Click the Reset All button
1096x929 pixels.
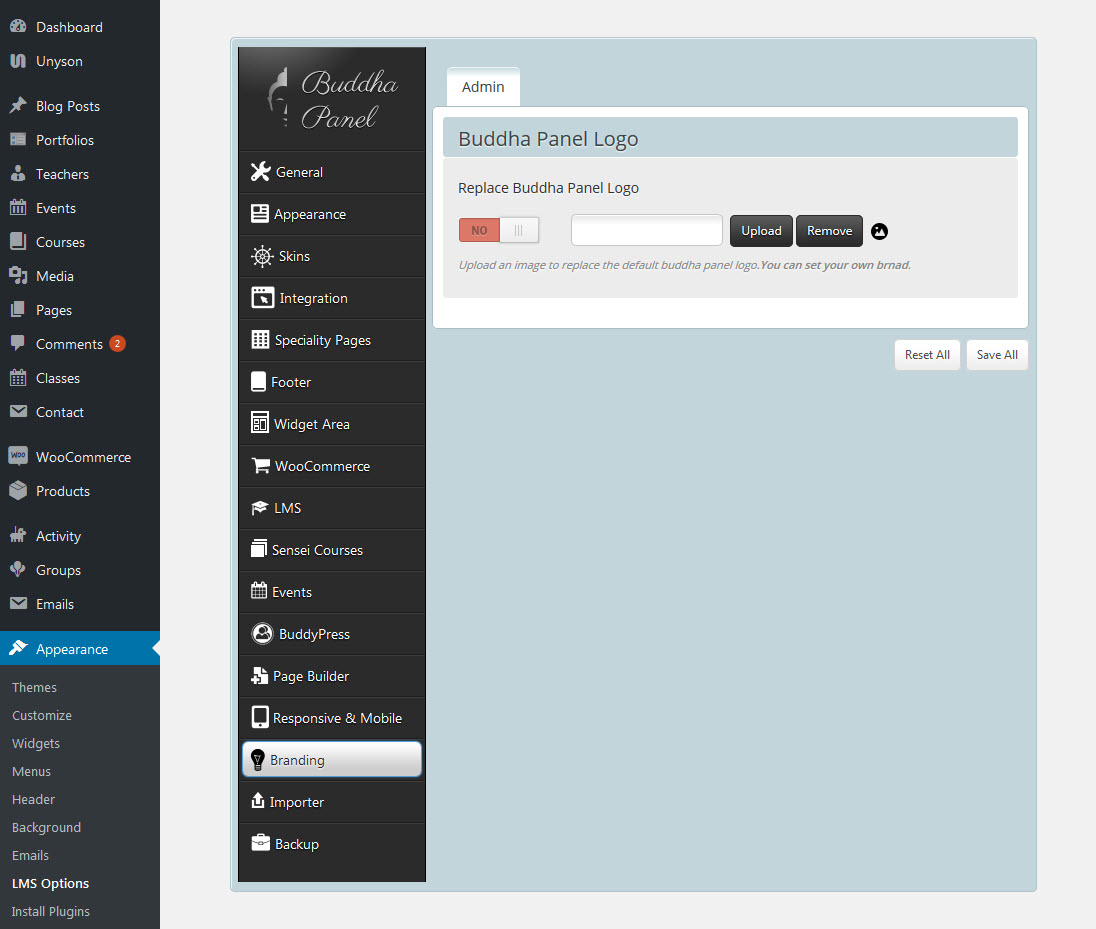pyautogui.click(x=927, y=355)
